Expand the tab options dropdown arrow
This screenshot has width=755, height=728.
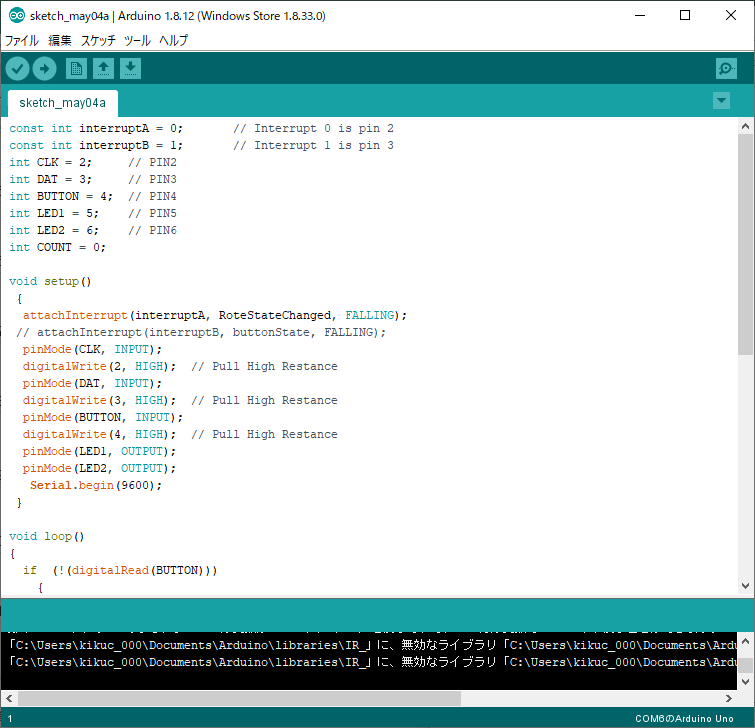[721, 101]
